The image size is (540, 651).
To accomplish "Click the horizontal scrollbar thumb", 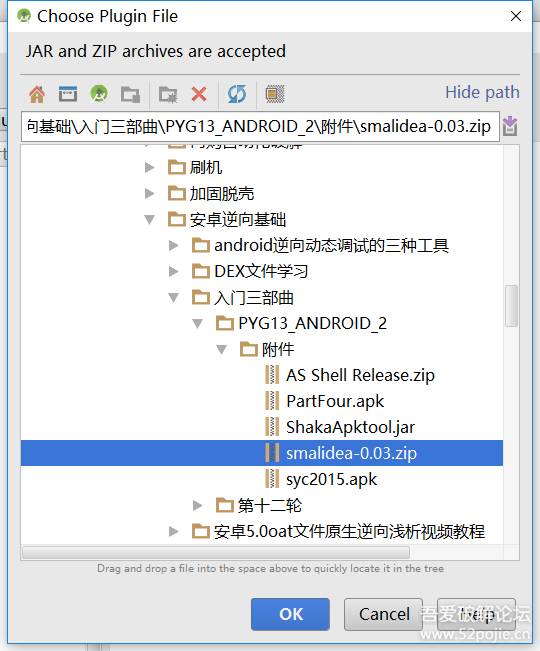I will tap(216, 553).
